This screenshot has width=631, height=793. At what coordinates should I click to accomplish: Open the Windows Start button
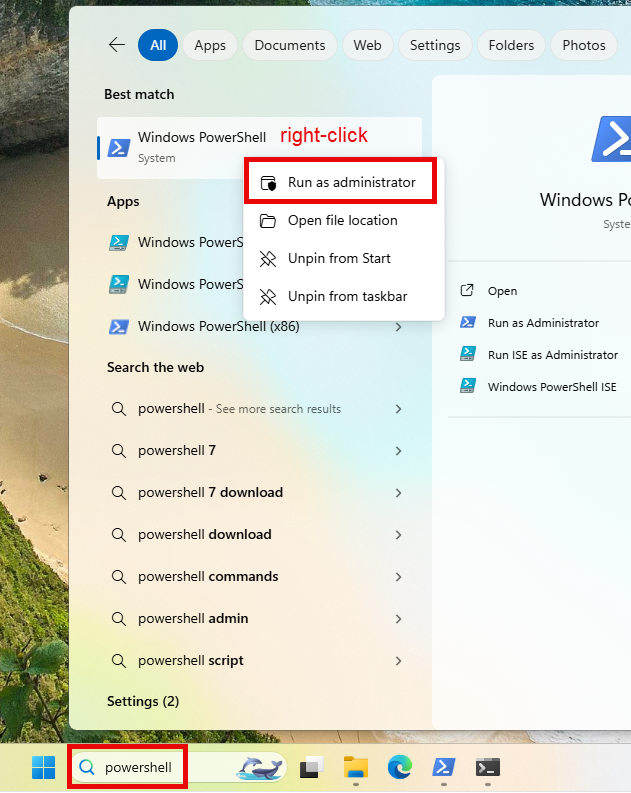[x=43, y=768]
